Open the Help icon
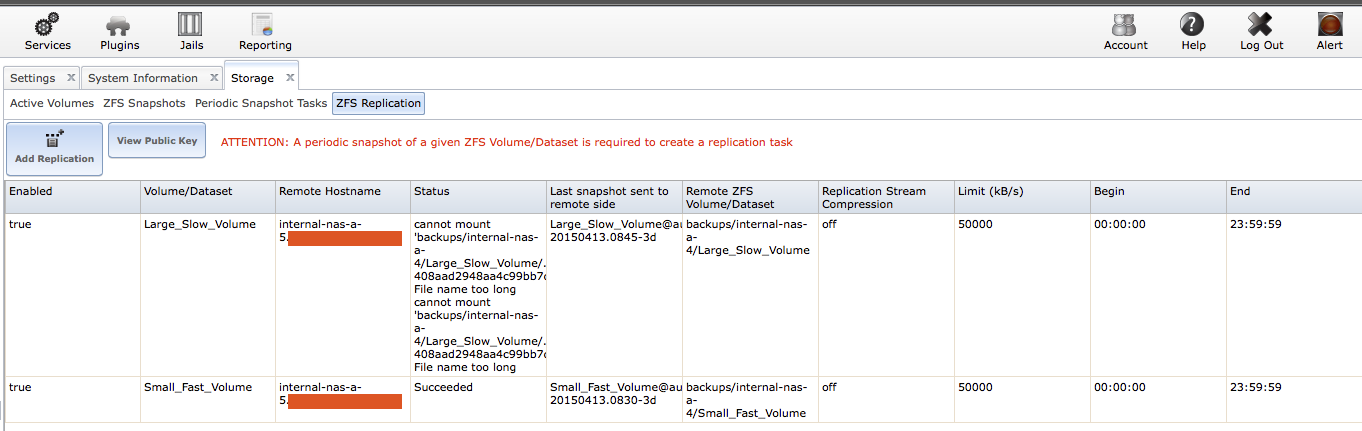 1192,24
